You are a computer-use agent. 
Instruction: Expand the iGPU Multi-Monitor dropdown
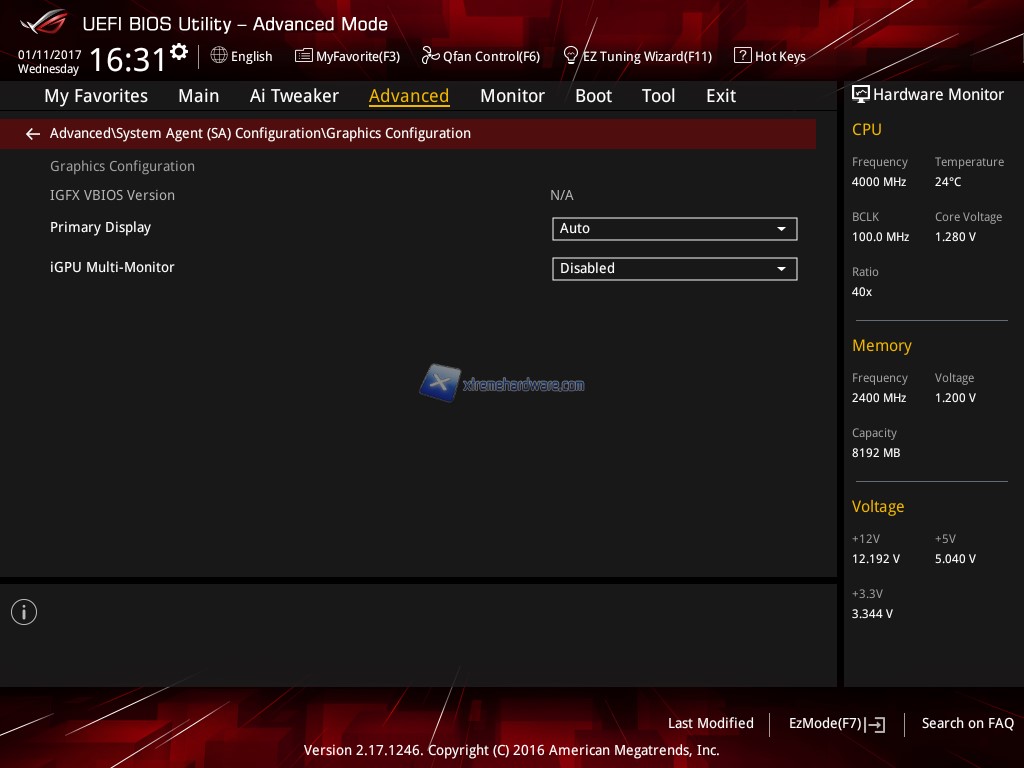[x=674, y=269]
